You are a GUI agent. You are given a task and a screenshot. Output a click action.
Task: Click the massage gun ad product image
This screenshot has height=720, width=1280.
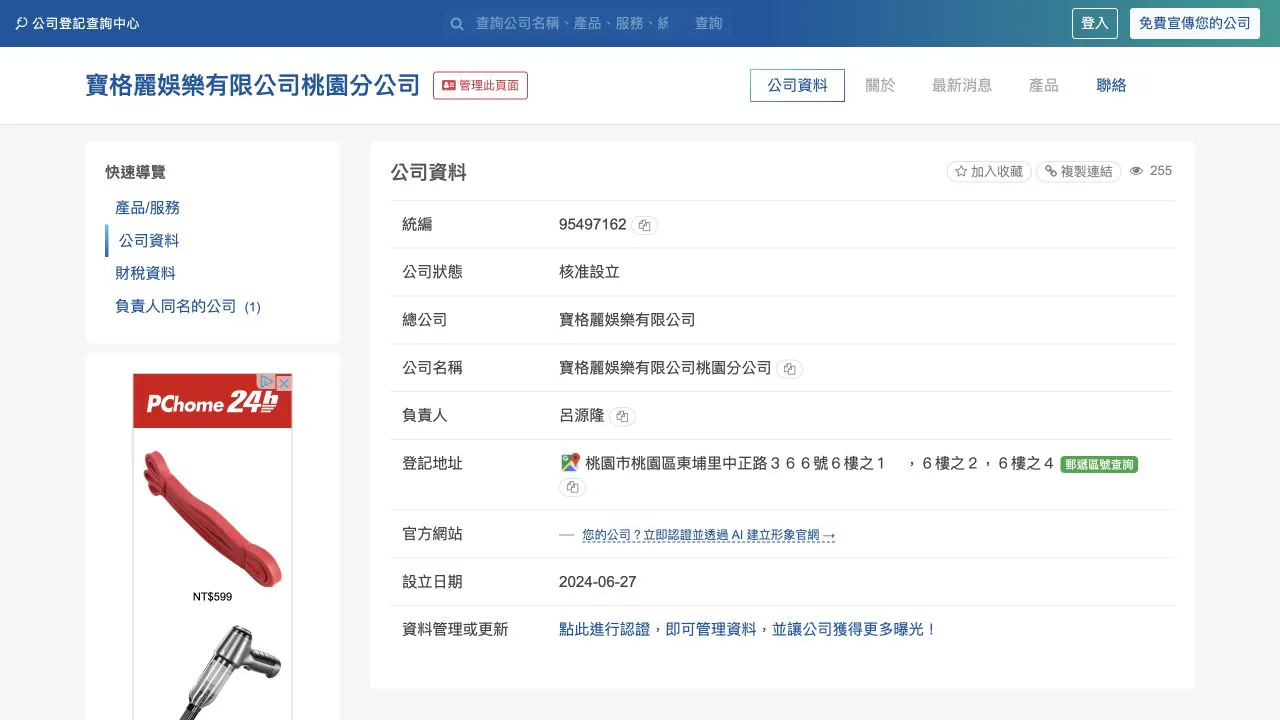[x=232, y=670]
